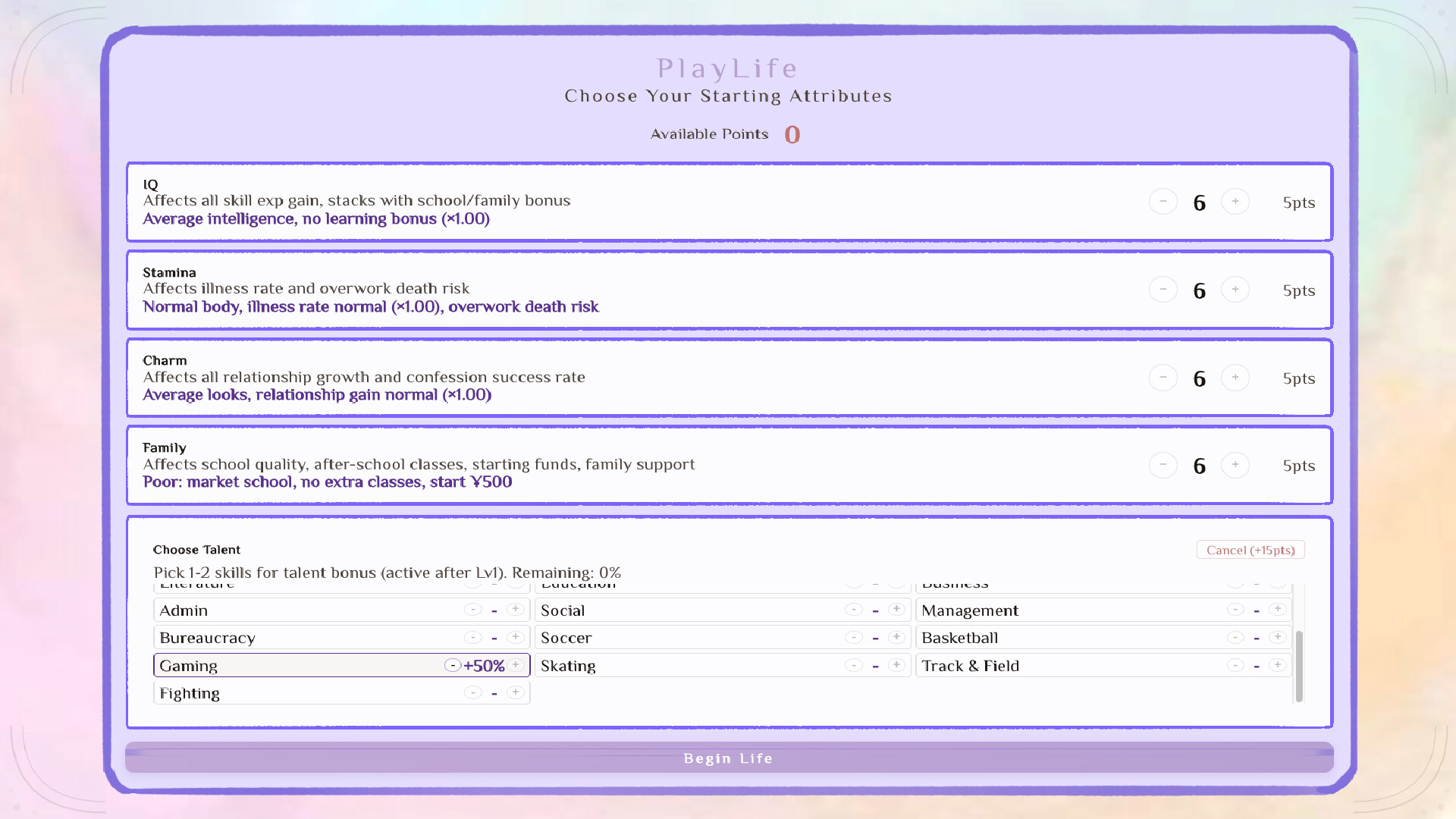Add more to the Gaming talent bonus
Viewport: 1456px width, 819px height.
point(516,665)
